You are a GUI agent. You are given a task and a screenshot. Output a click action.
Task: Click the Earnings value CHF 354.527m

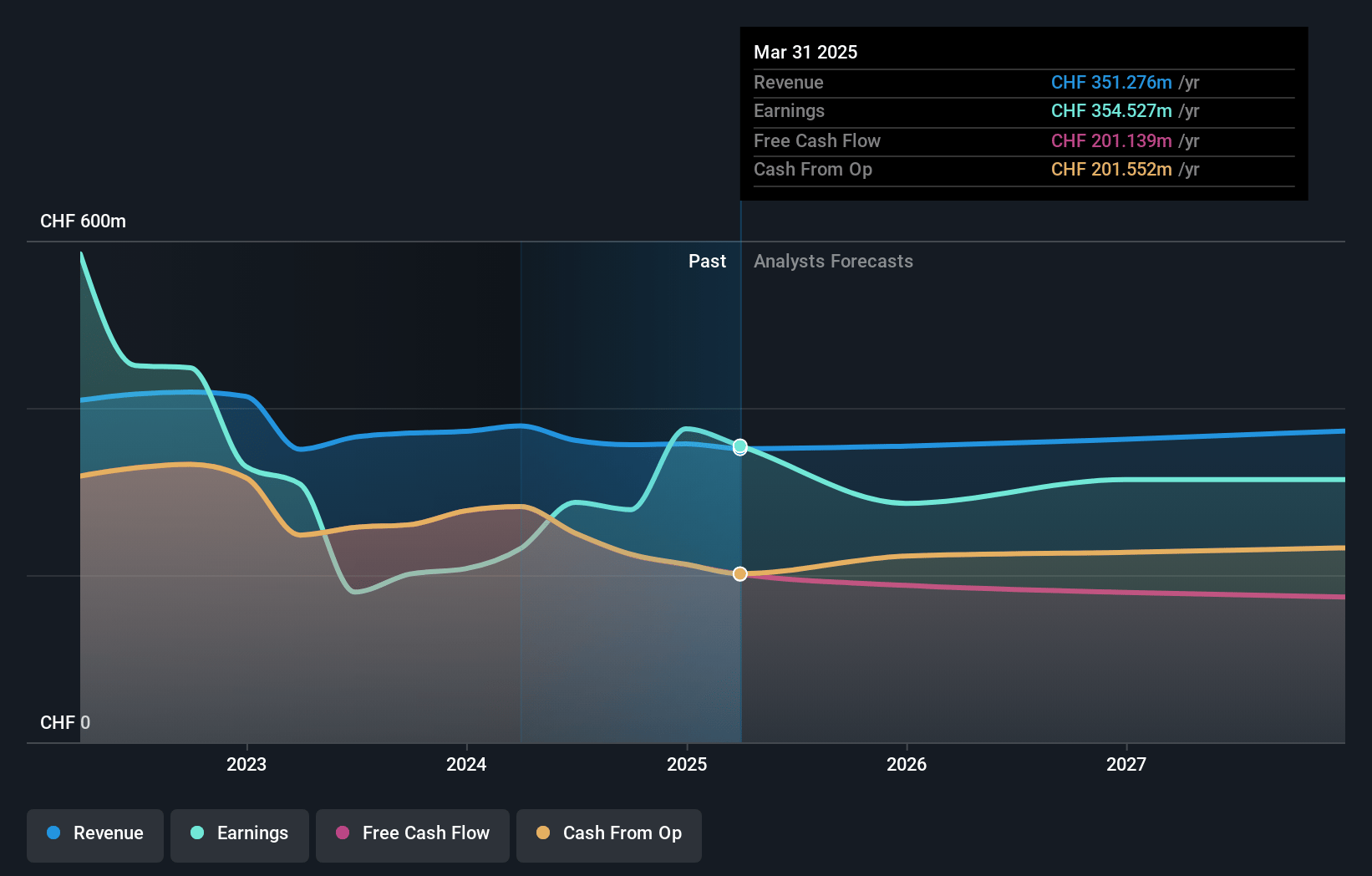(x=1111, y=110)
